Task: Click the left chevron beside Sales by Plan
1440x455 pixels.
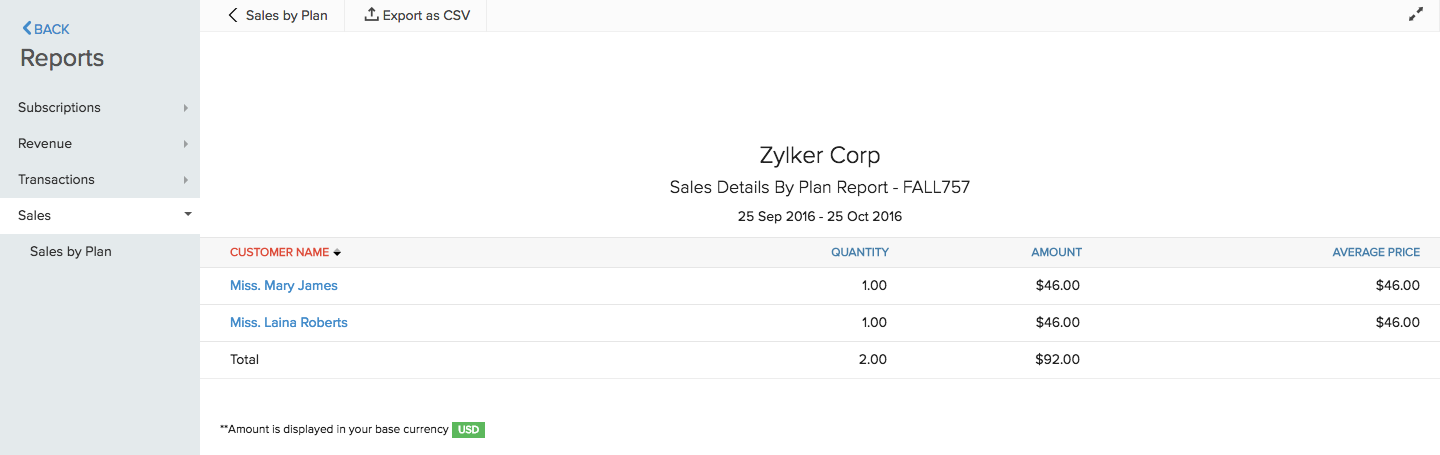Action: point(233,15)
